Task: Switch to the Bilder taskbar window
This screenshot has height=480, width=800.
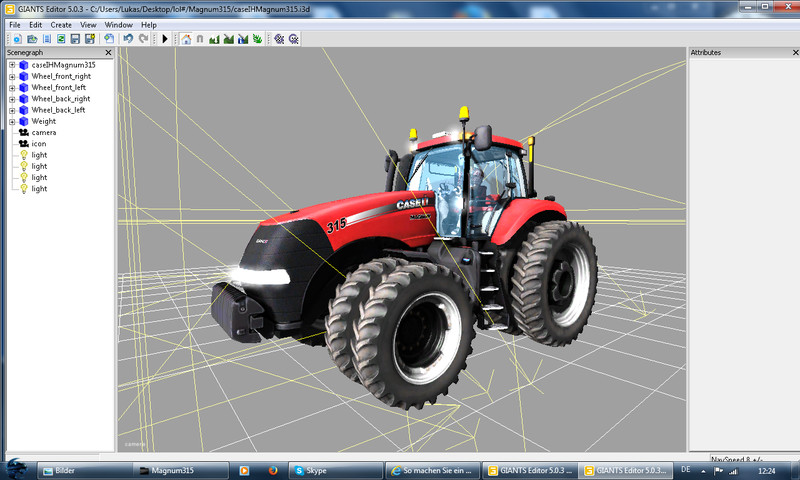Action: pyautogui.click(x=85, y=471)
